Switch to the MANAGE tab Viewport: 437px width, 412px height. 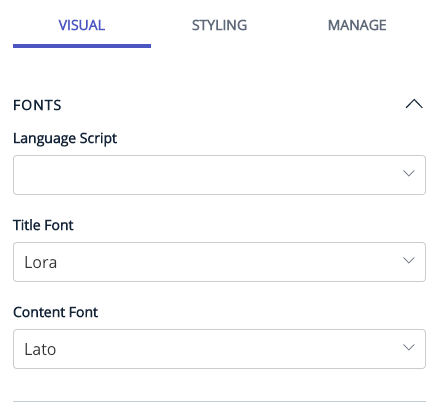[x=357, y=25]
